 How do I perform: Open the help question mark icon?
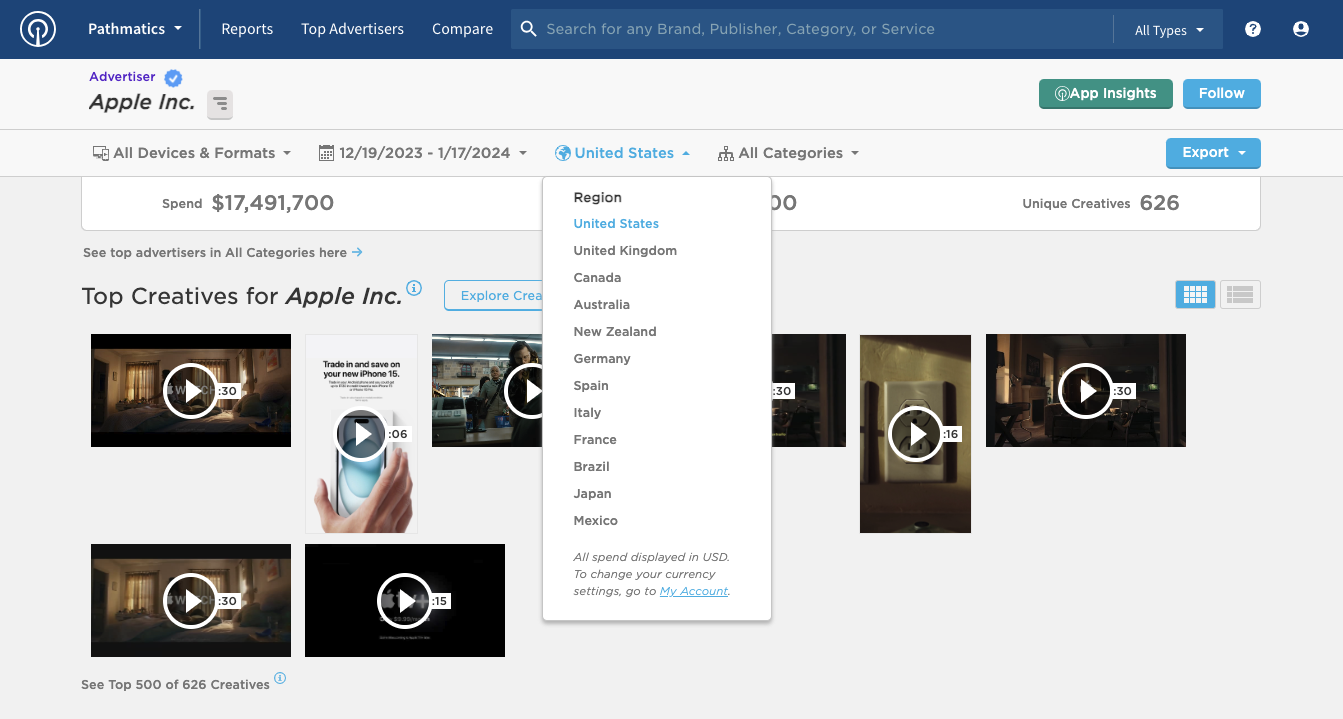[1253, 29]
